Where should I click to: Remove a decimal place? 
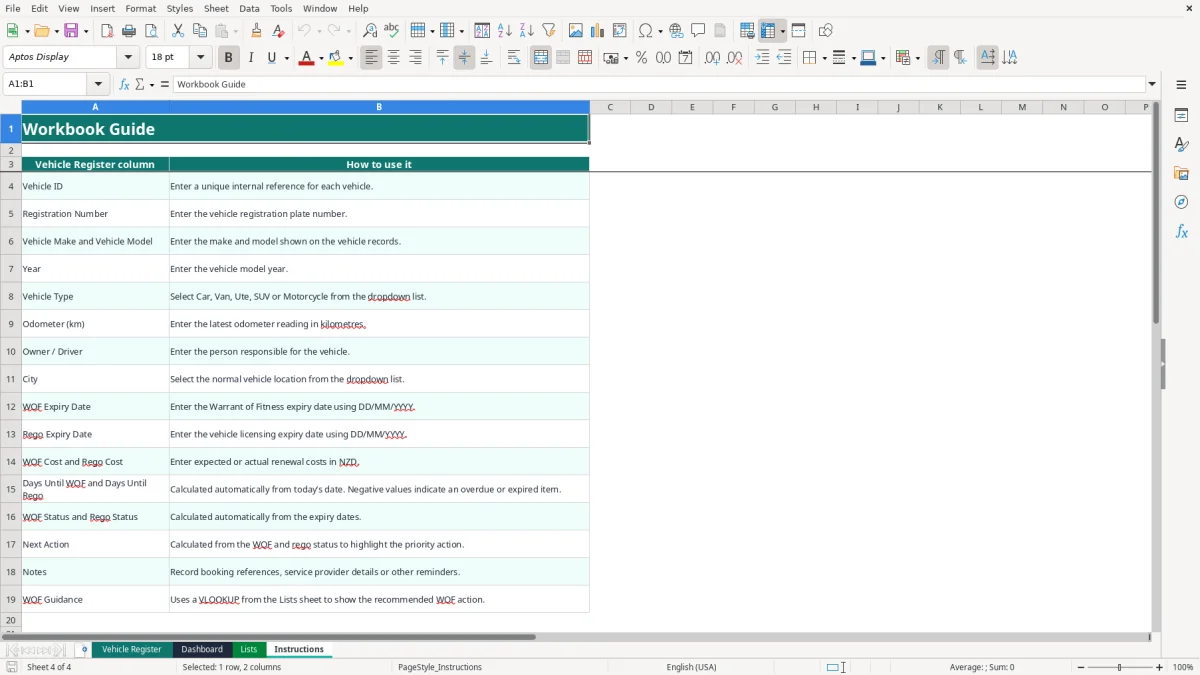point(735,58)
